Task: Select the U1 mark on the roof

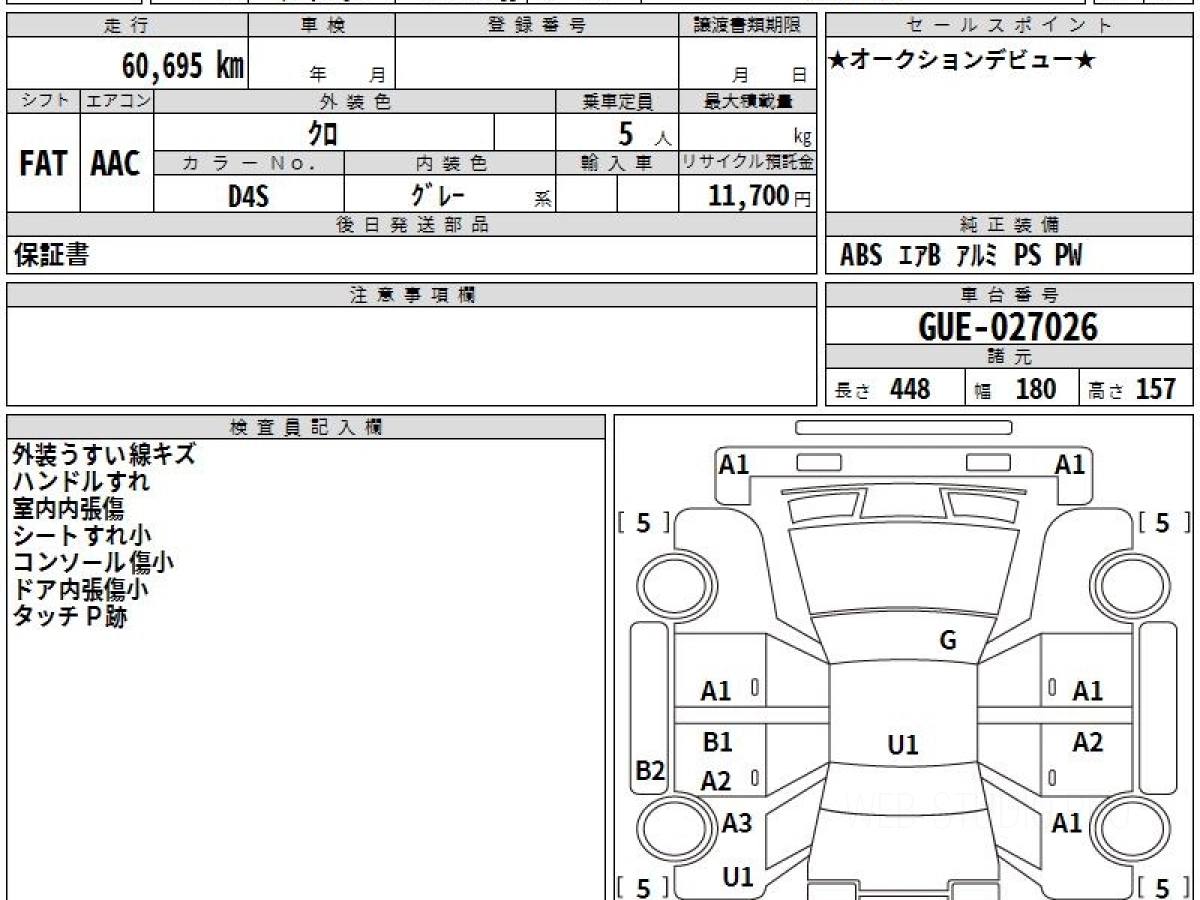Action: pyautogui.click(x=903, y=745)
